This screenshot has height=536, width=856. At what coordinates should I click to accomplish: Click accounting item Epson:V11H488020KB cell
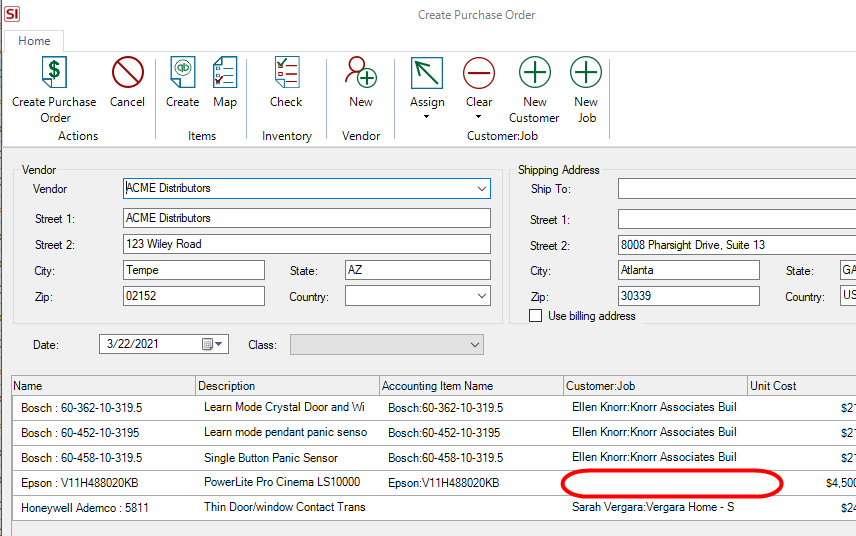[443, 483]
